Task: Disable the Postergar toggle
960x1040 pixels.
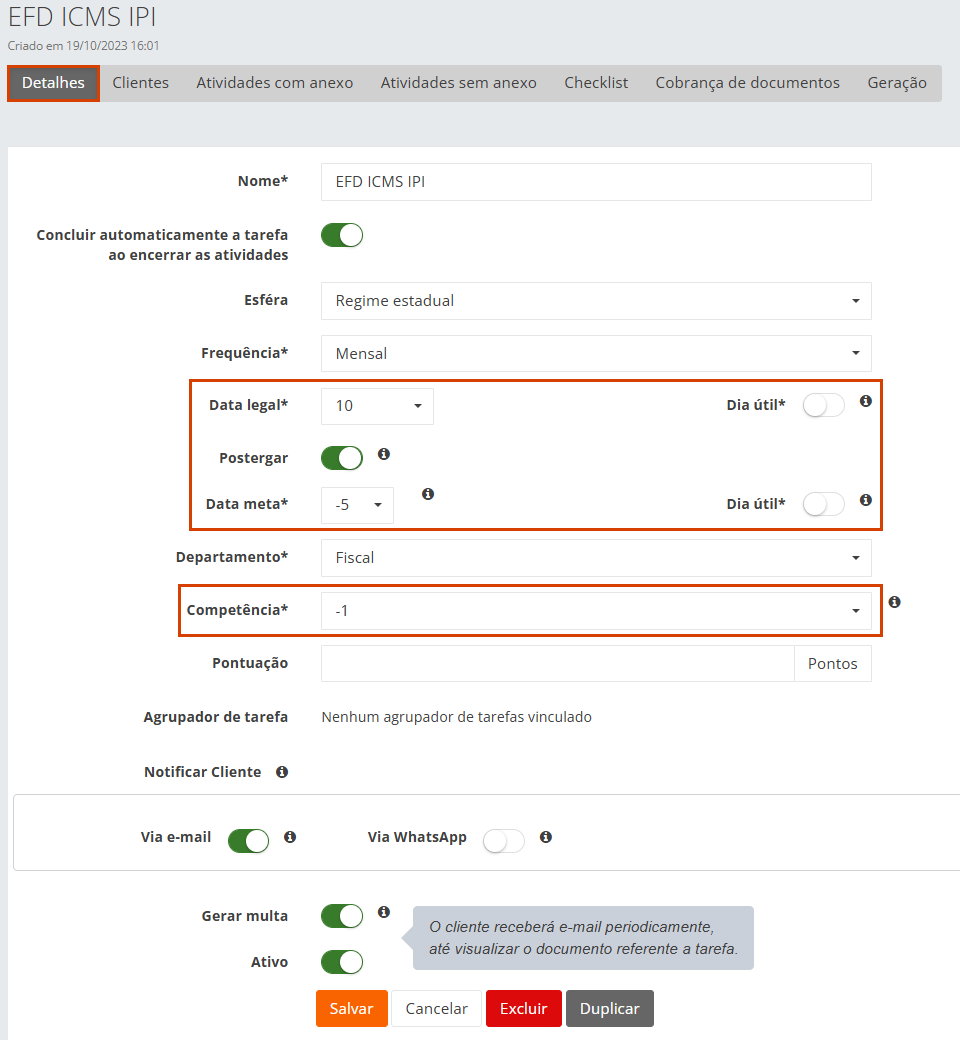Action: pos(342,458)
